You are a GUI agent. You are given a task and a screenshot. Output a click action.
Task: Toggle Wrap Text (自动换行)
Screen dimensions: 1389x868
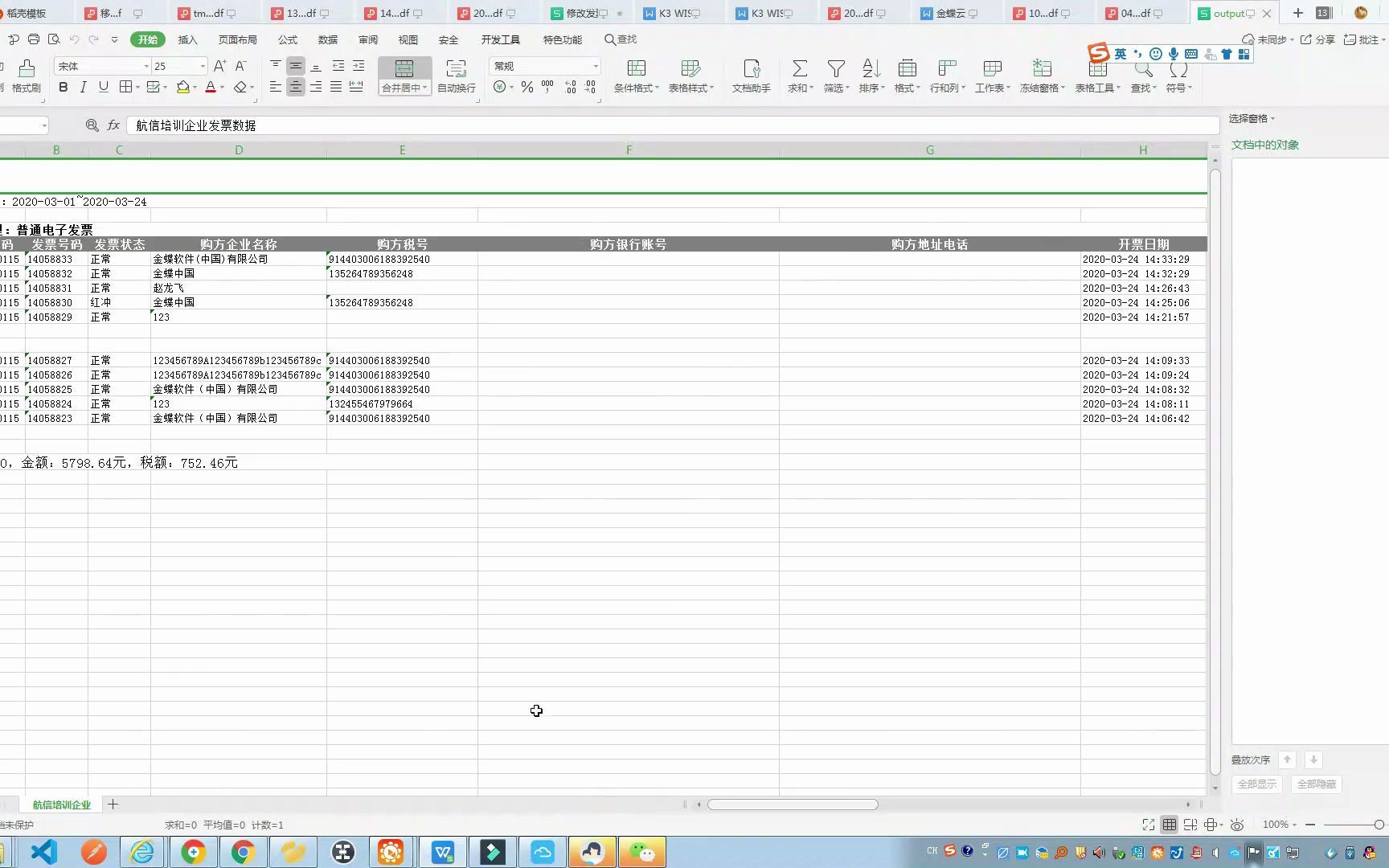click(x=456, y=76)
